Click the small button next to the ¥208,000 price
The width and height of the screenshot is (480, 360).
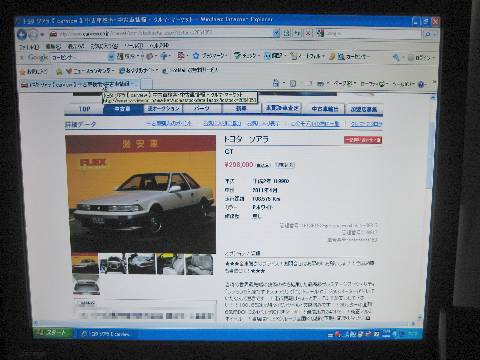pyautogui.click(x=285, y=165)
